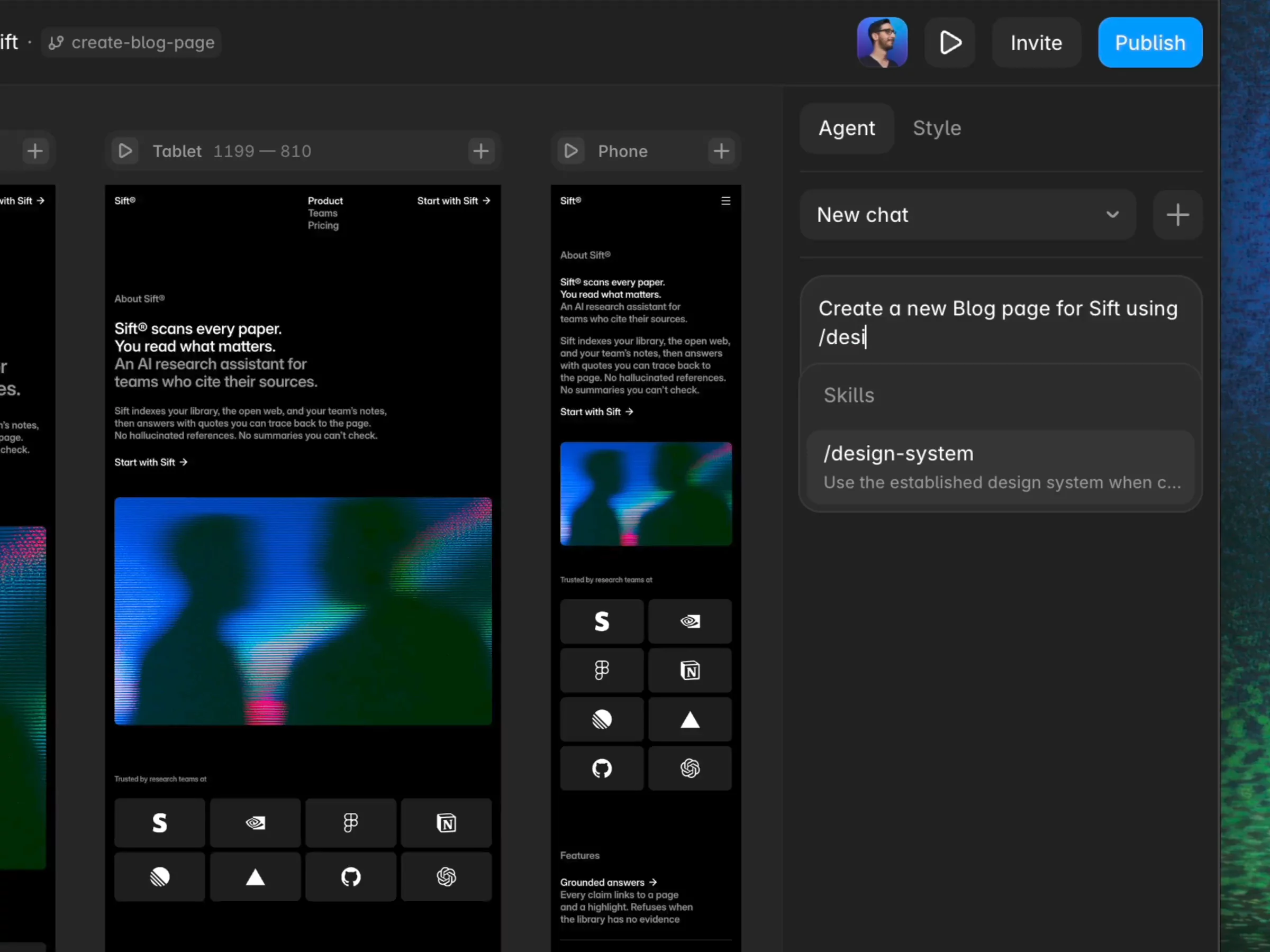The height and width of the screenshot is (952, 1270).
Task: Click the Figma logo tile in Phone preview
Action: [602, 670]
